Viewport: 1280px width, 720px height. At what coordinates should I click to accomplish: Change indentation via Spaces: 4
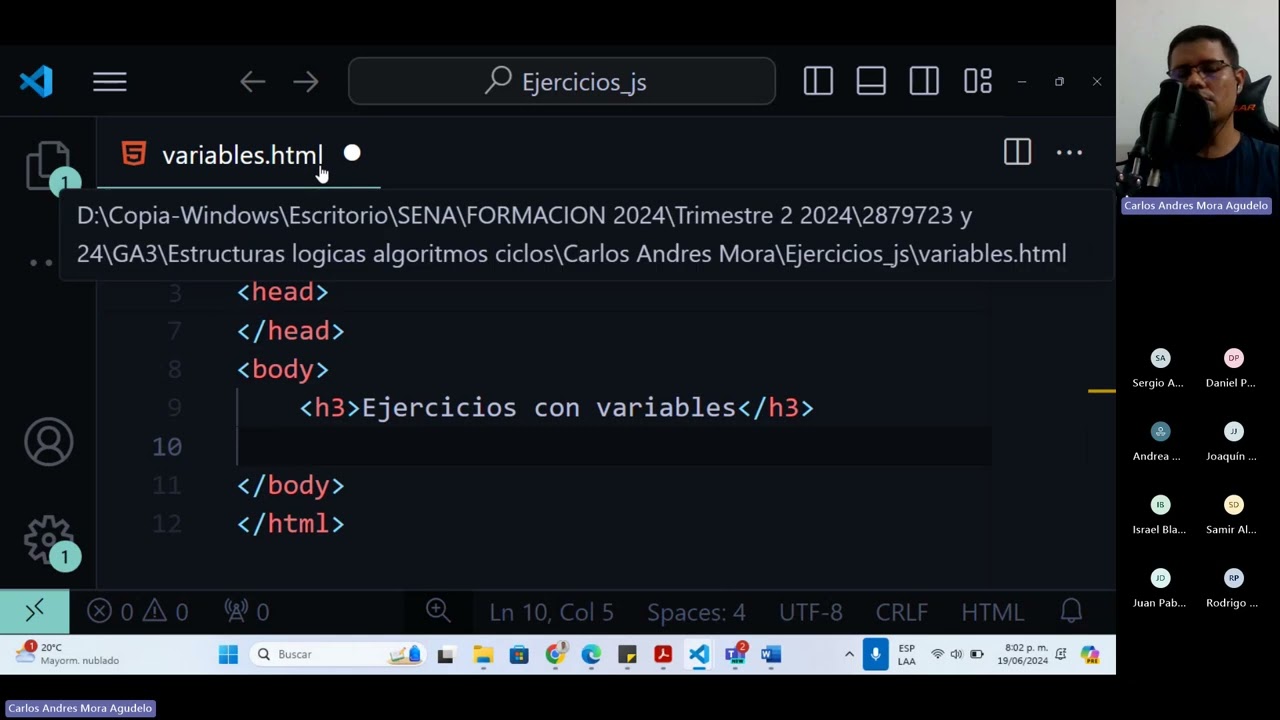[x=696, y=612]
